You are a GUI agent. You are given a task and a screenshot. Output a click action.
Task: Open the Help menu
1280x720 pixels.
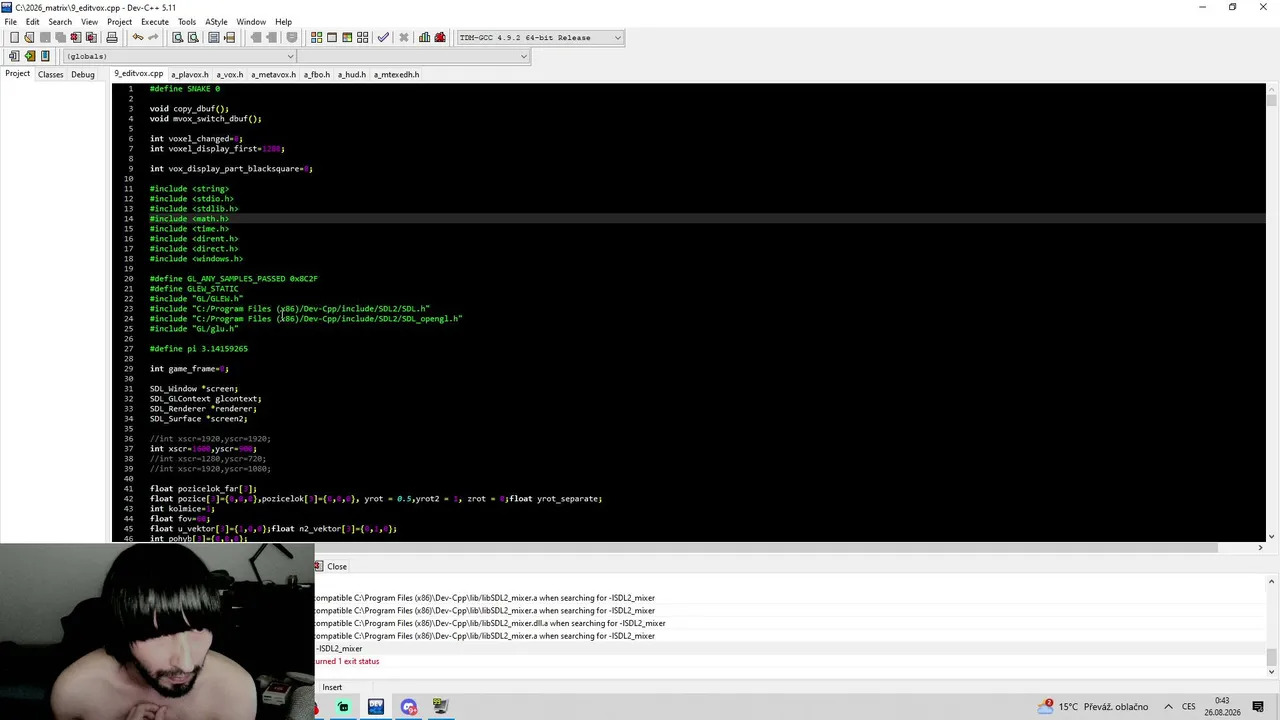(x=284, y=22)
